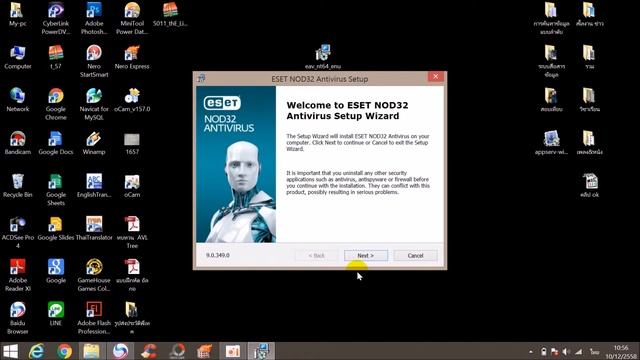Select the LINE desktop icon

pyautogui.click(x=56, y=314)
